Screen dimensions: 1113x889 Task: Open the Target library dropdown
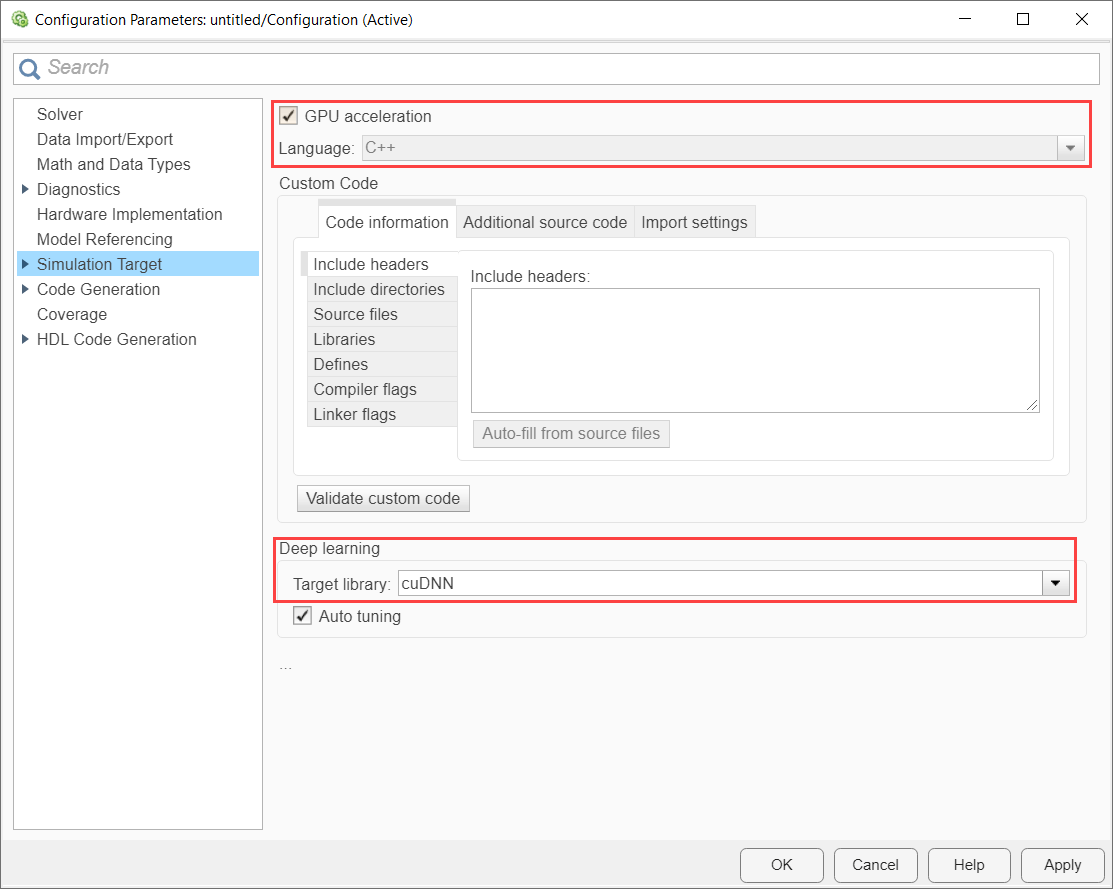[x=1056, y=583]
